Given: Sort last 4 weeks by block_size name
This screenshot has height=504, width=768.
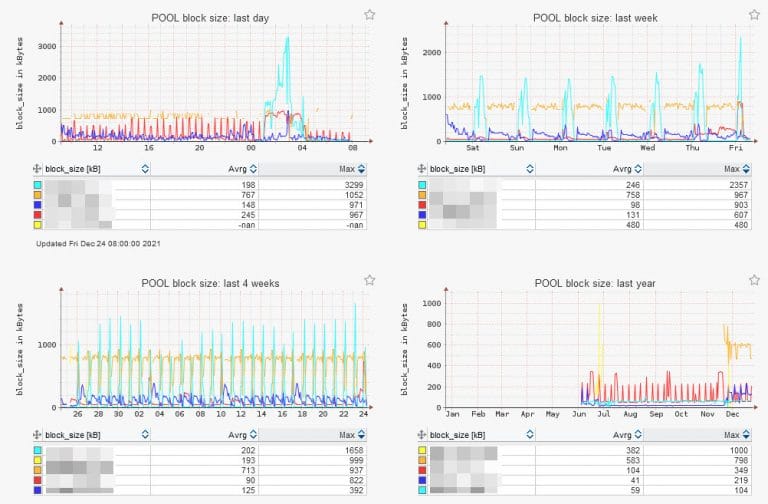Looking at the screenshot, I should (145, 435).
